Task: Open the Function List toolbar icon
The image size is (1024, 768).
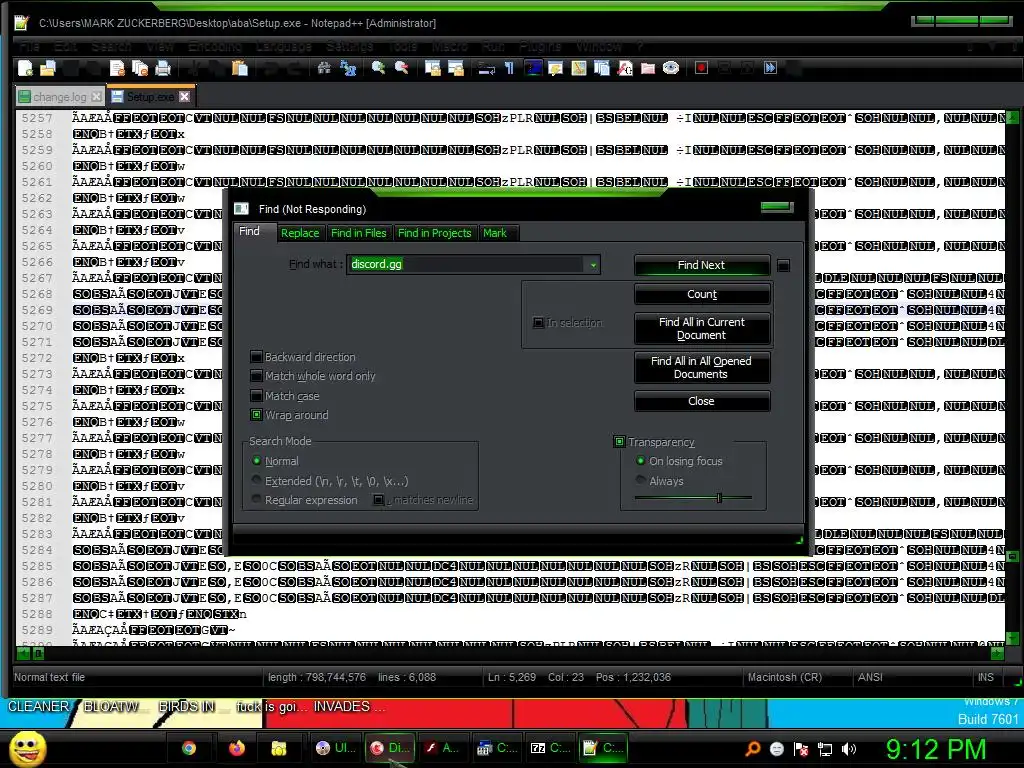Action: pyautogui.click(x=625, y=68)
